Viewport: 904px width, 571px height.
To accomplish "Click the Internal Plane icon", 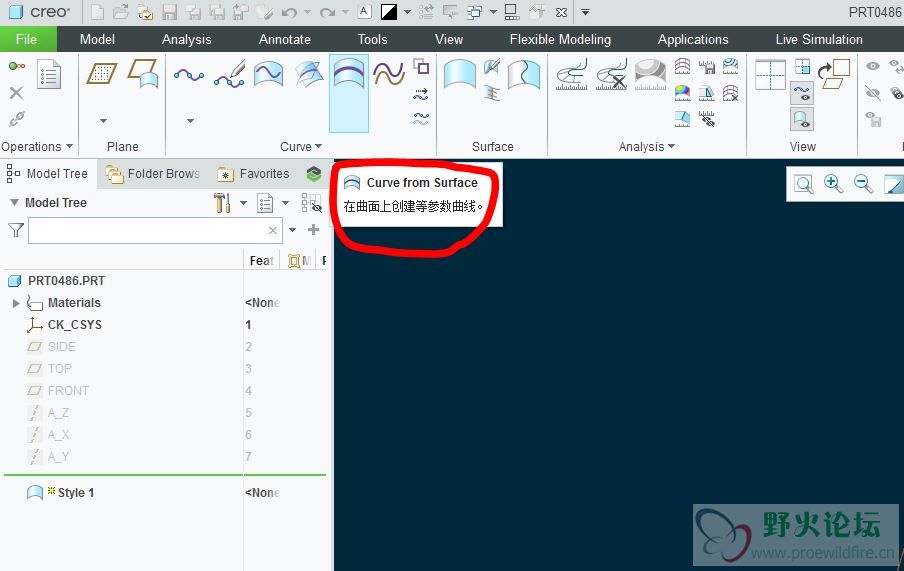I will coord(143,73).
